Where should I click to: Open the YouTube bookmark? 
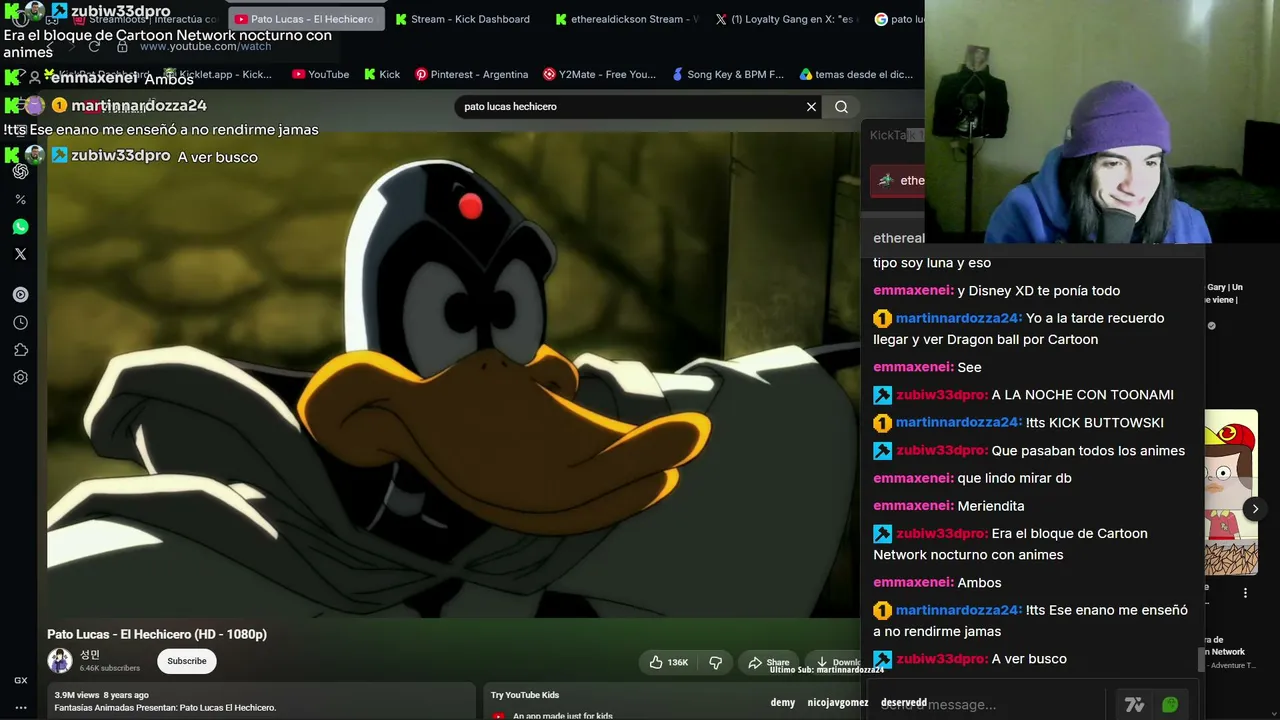tap(320, 74)
